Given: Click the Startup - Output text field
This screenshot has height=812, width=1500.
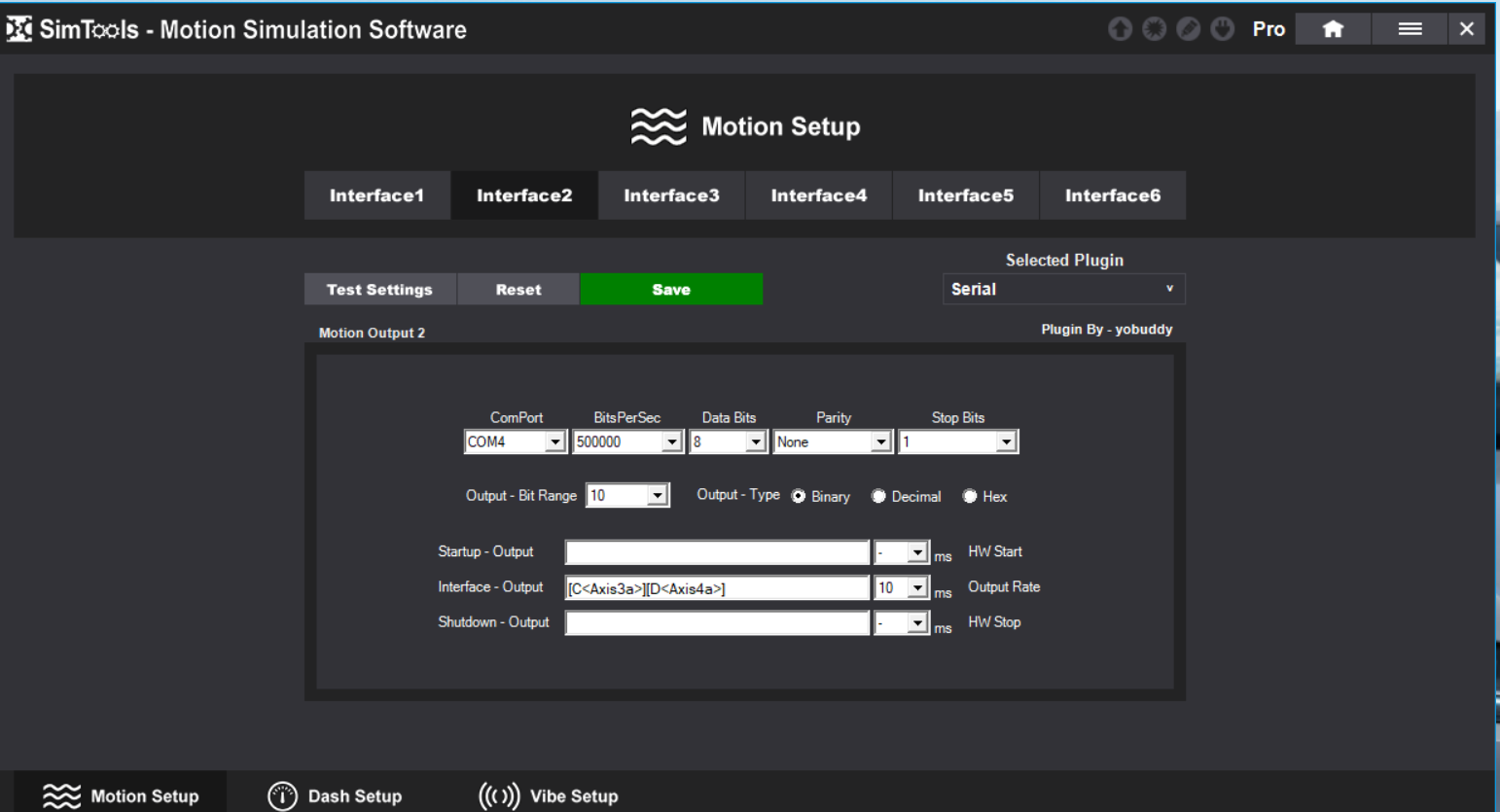Looking at the screenshot, I should 717,552.
